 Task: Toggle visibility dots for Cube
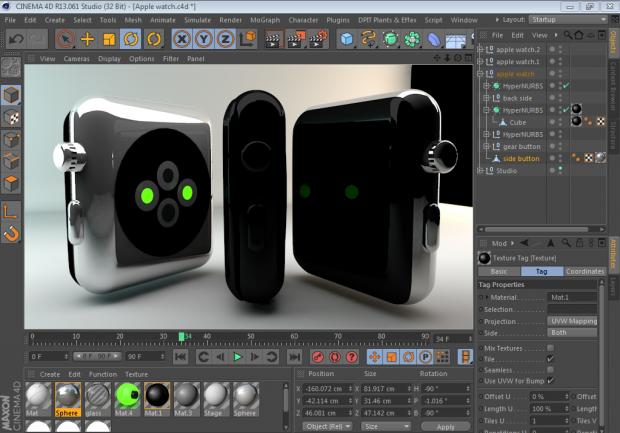(x=560, y=122)
